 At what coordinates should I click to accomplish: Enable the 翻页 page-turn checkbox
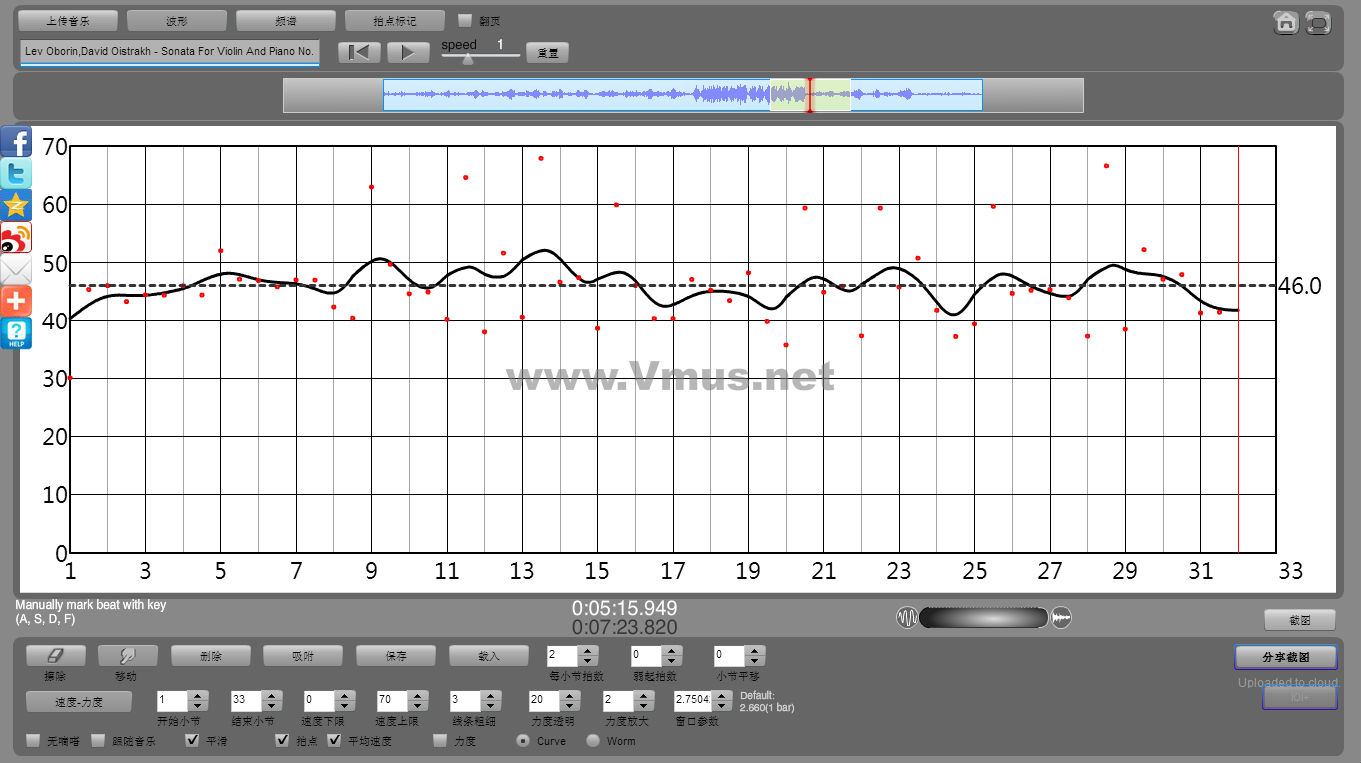pyautogui.click(x=464, y=20)
